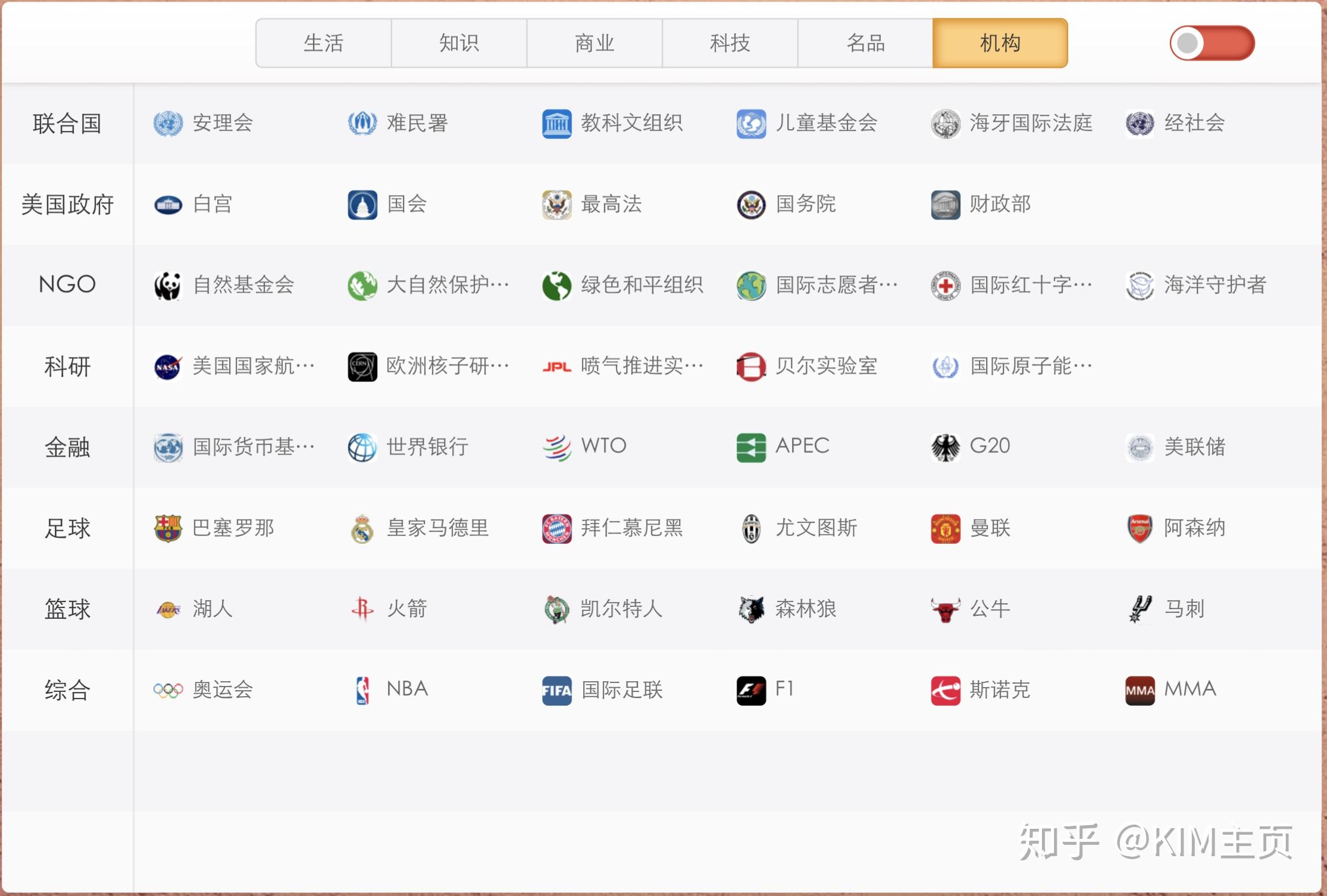Open the 海牙国际法庭 link

[1031, 123]
